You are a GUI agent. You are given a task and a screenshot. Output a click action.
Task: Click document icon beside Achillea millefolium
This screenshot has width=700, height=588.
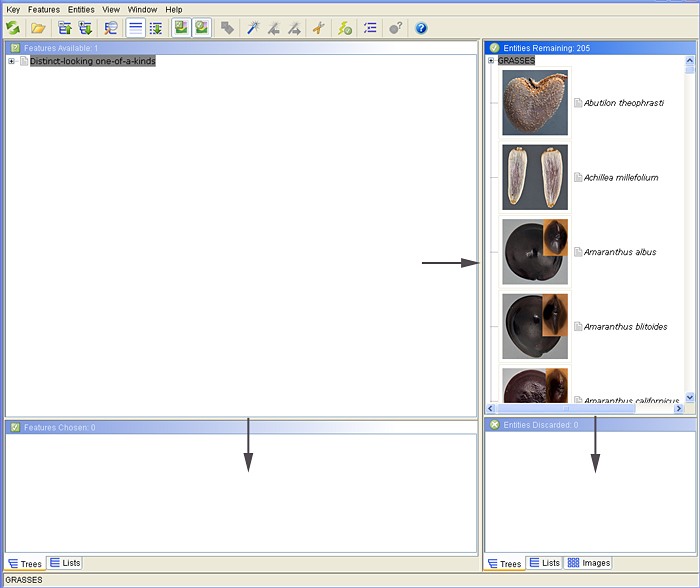(x=578, y=177)
